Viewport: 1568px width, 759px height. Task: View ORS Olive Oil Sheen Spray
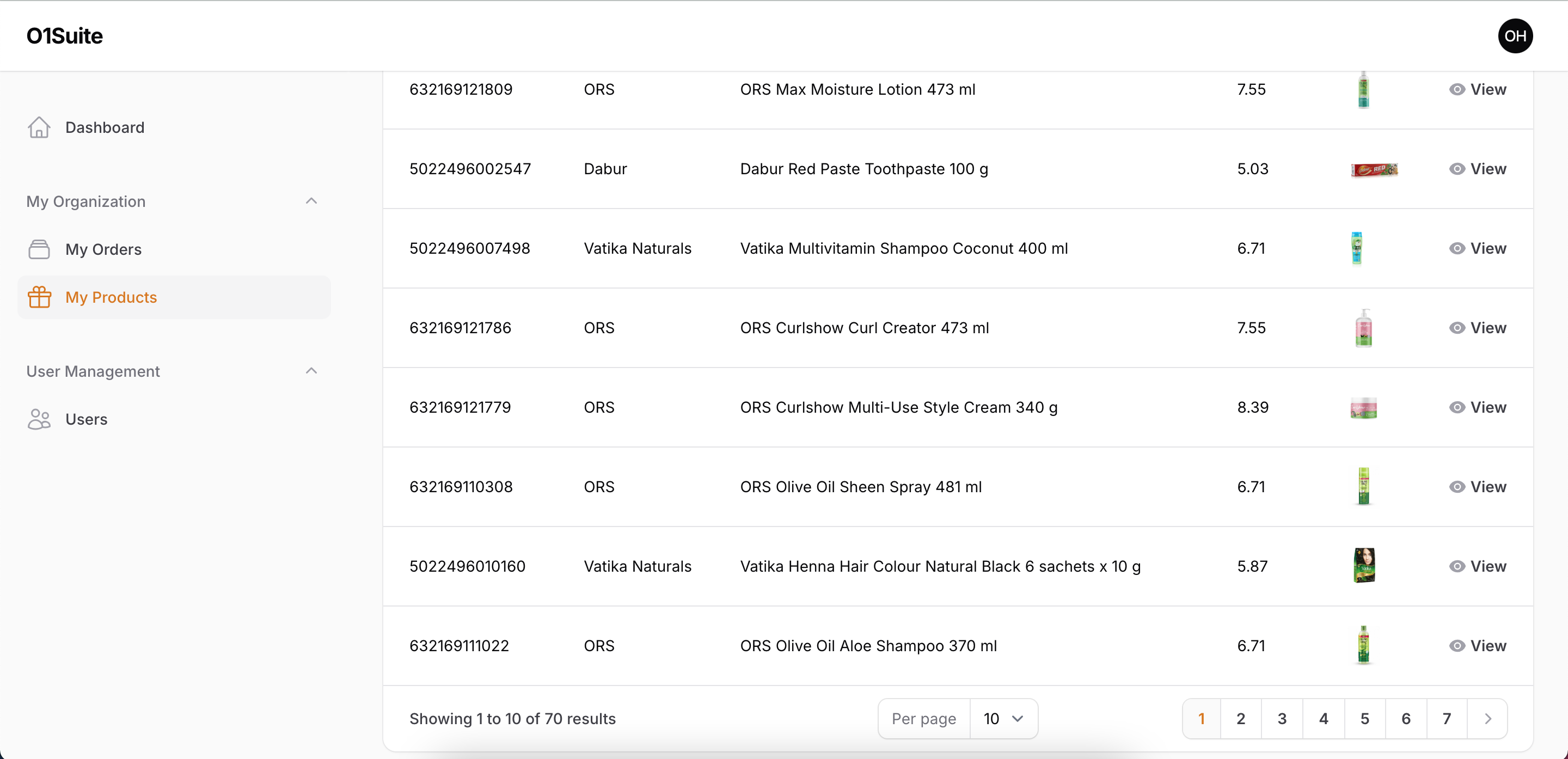1477,487
